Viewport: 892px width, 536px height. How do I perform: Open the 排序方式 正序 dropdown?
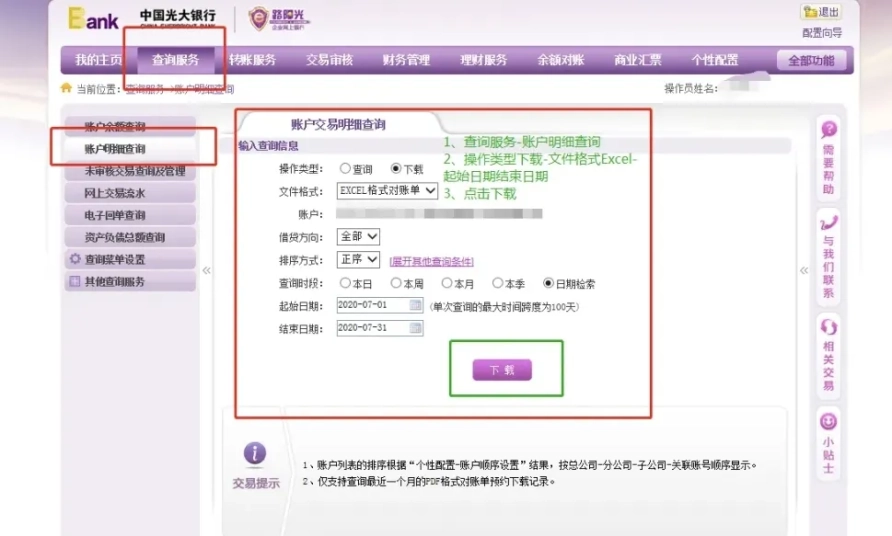coord(358,259)
